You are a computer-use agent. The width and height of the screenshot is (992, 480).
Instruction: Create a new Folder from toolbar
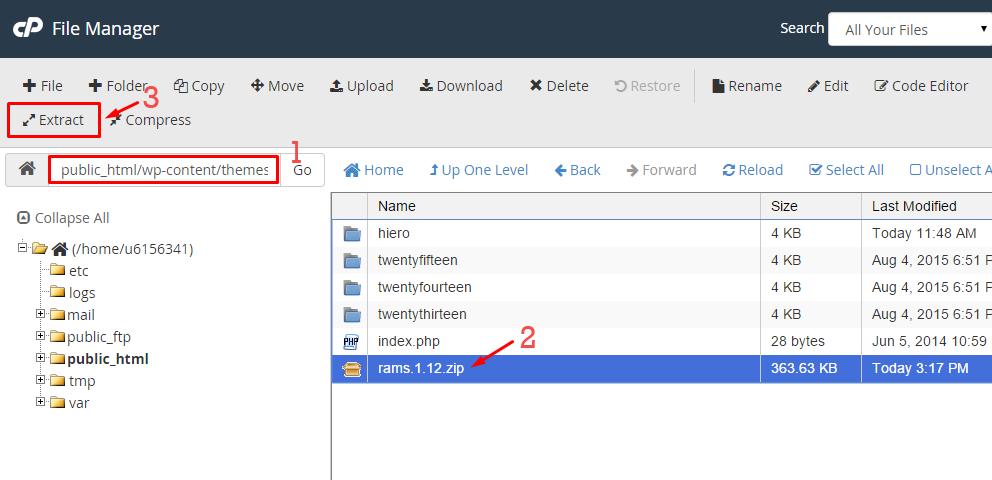pos(118,86)
